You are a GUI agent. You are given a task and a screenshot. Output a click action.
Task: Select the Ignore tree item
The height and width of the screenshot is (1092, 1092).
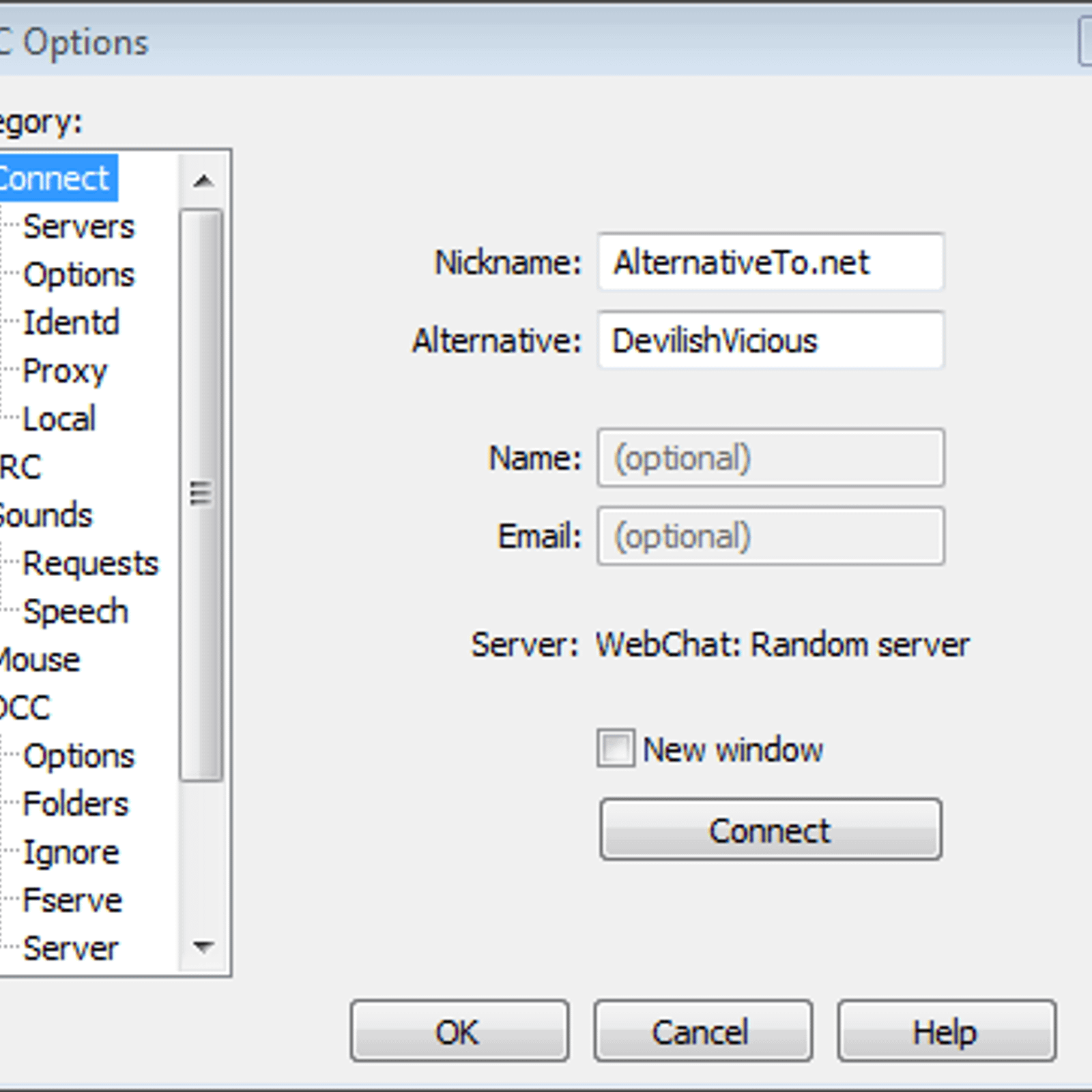[x=71, y=852]
